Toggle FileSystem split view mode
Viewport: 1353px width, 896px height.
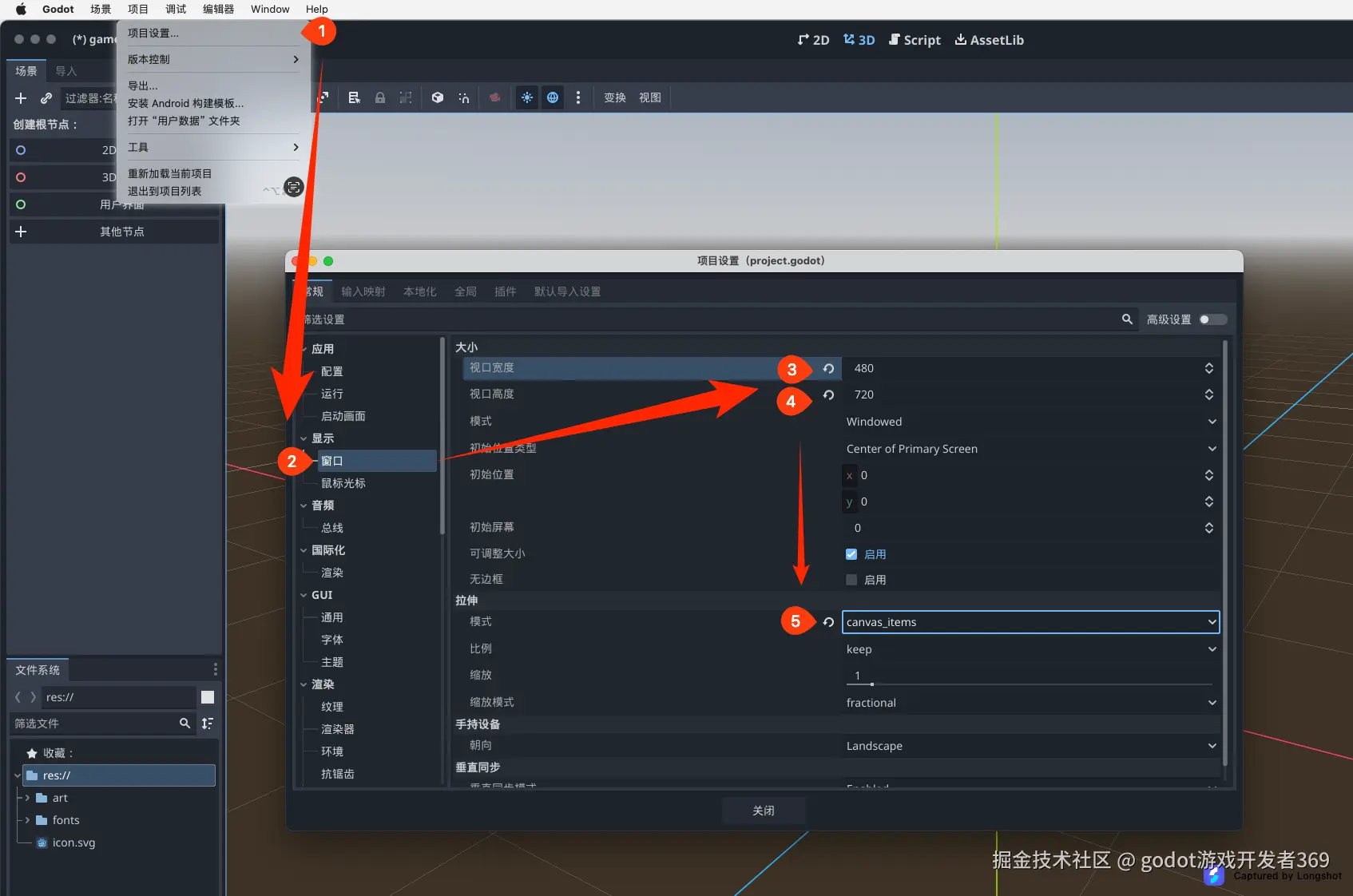click(x=208, y=697)
